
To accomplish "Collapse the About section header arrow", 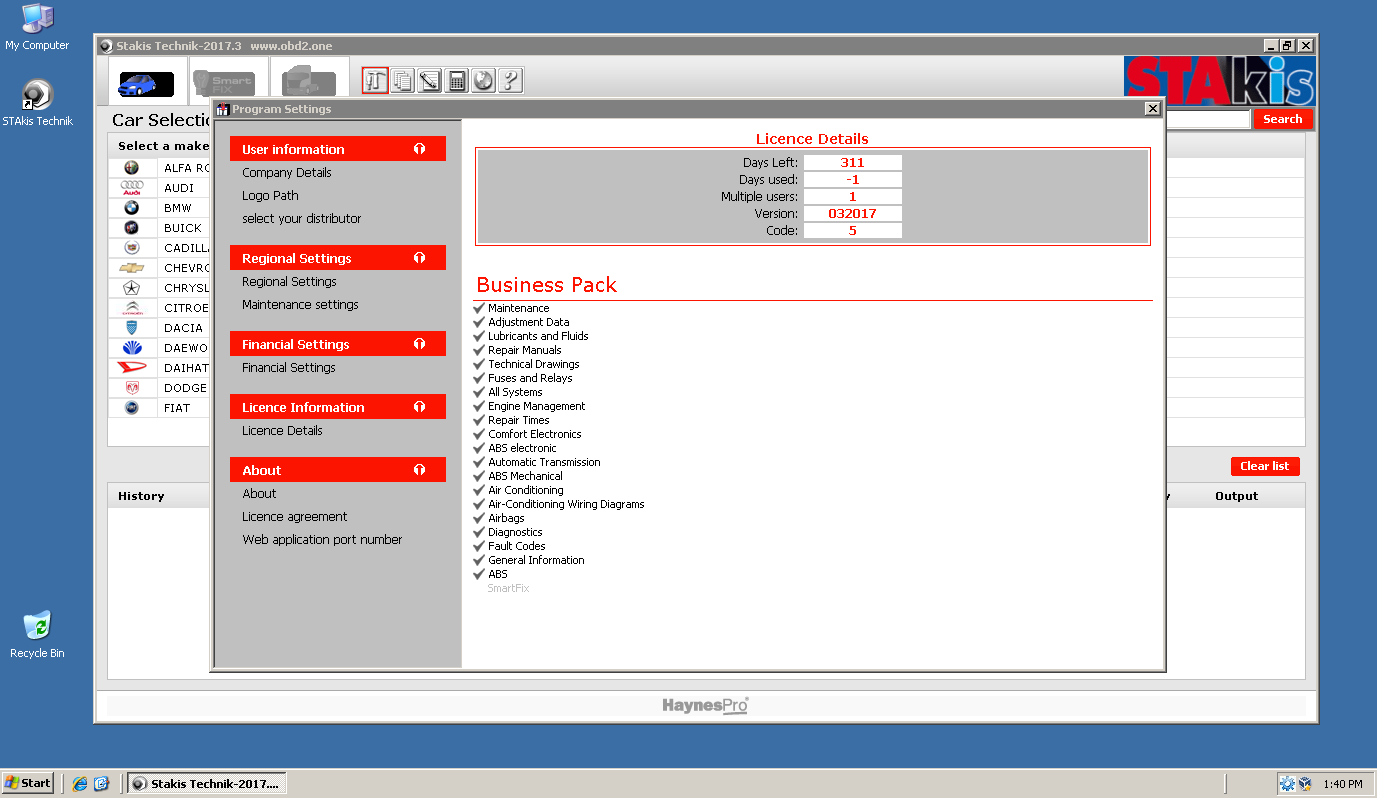I will point(419,470).
